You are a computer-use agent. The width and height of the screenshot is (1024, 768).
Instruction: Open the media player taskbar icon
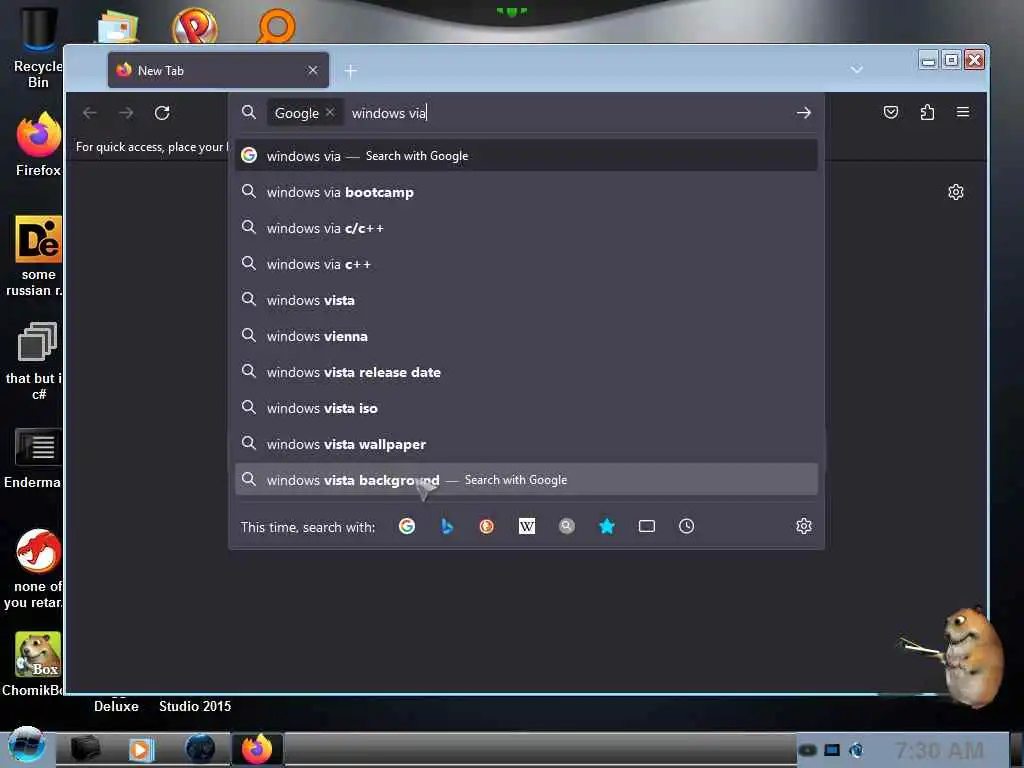pos(140,748)
